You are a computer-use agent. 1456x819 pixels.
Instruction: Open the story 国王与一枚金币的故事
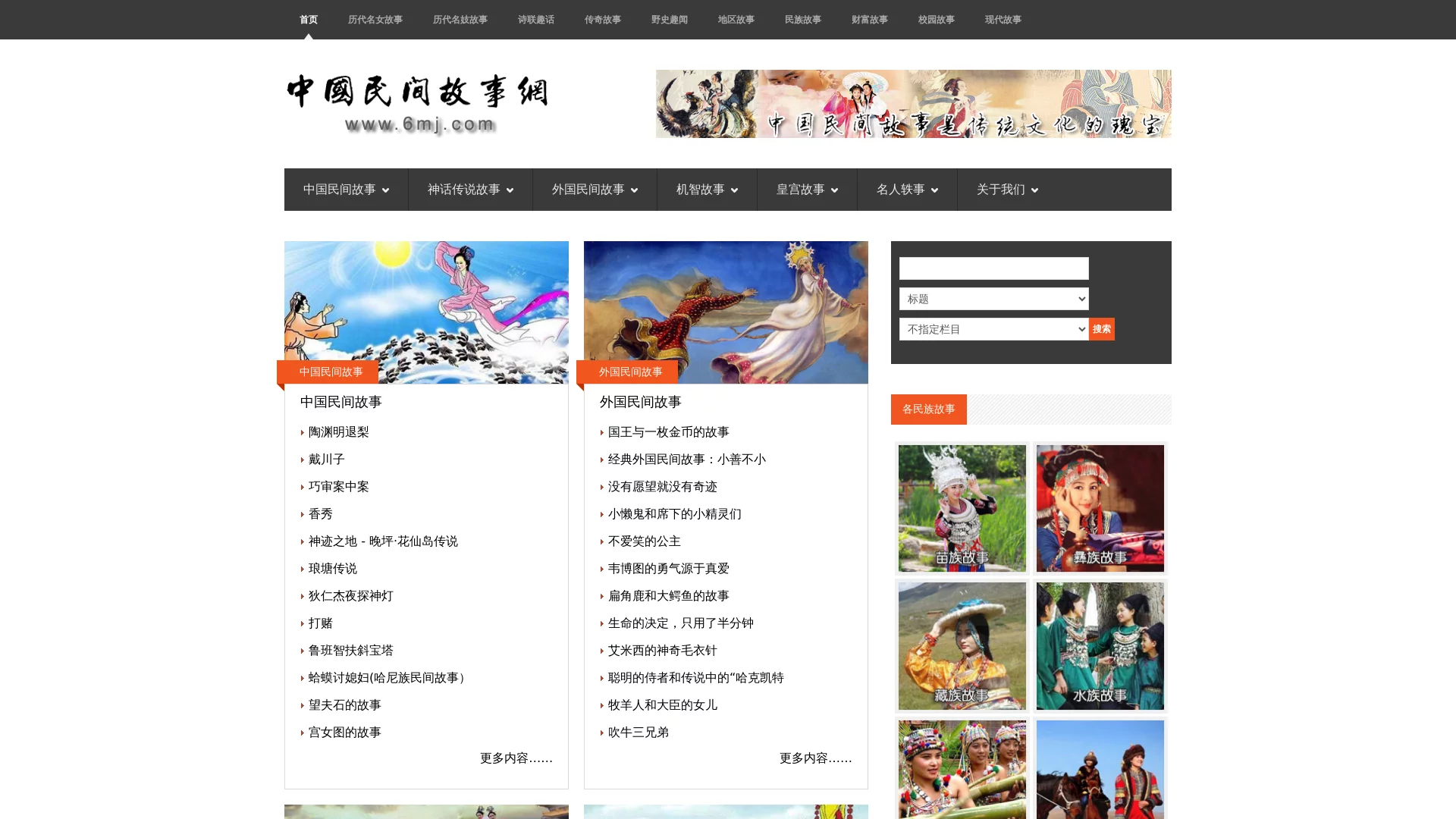pos(669,432)
